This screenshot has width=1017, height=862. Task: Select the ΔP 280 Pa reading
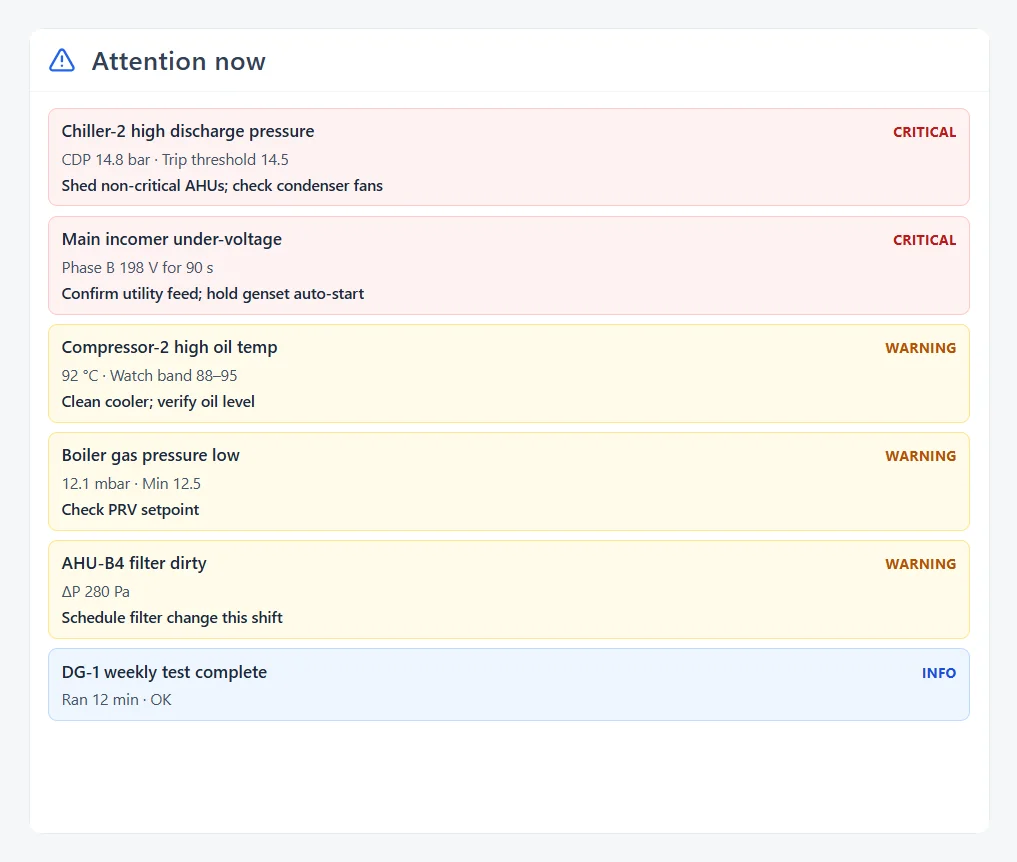[95, 592]
